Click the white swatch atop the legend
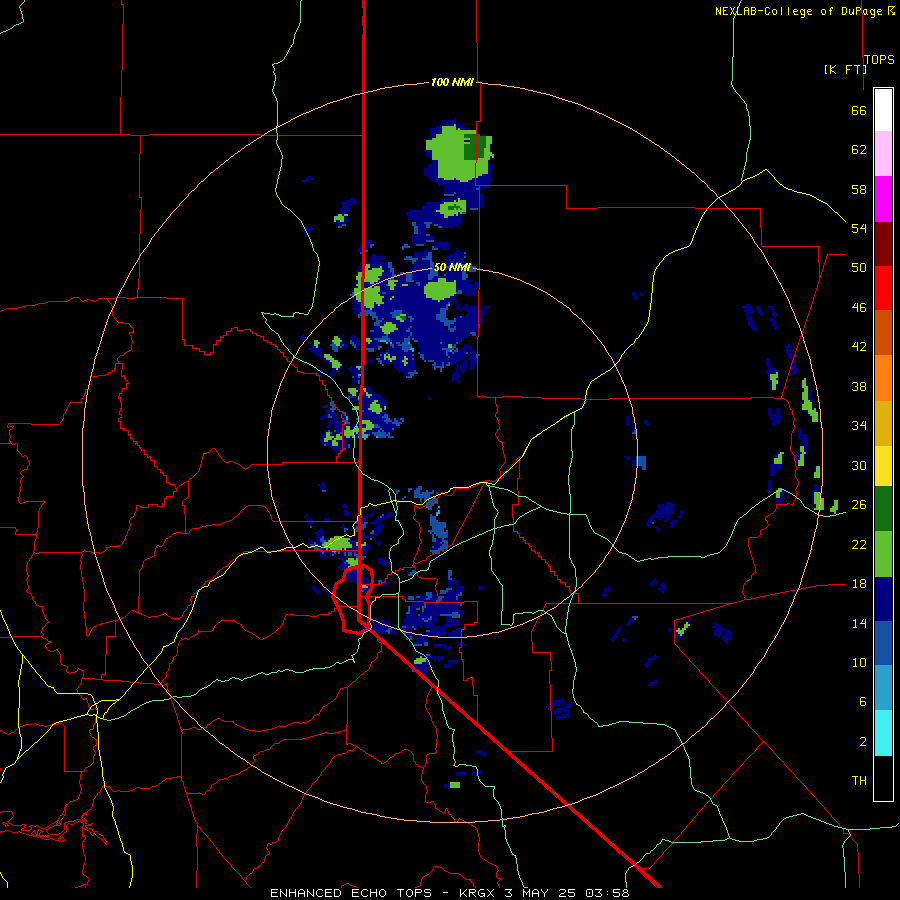The height and width of the screenshot is (900, 900). pyautogui.click(x=883, y=110)
